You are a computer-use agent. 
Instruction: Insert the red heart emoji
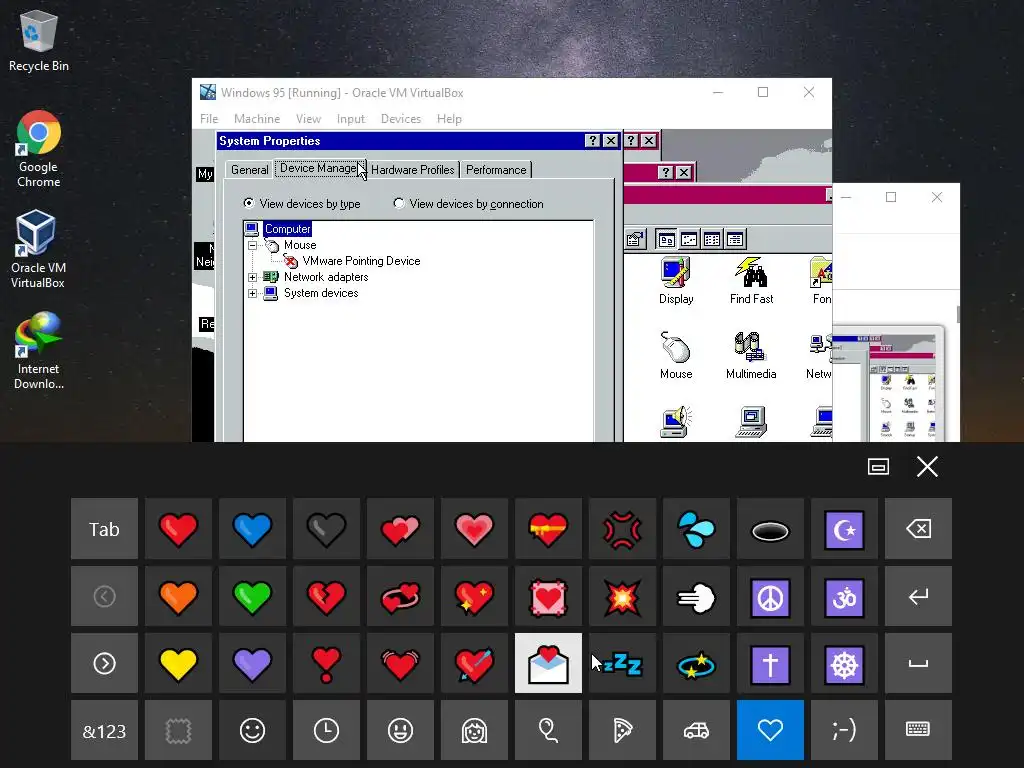[x=178, y=529]
